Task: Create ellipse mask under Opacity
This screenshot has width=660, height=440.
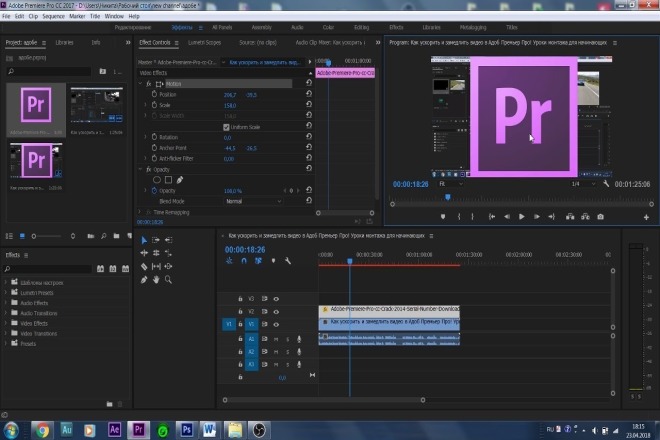Action: pos(157,180)
